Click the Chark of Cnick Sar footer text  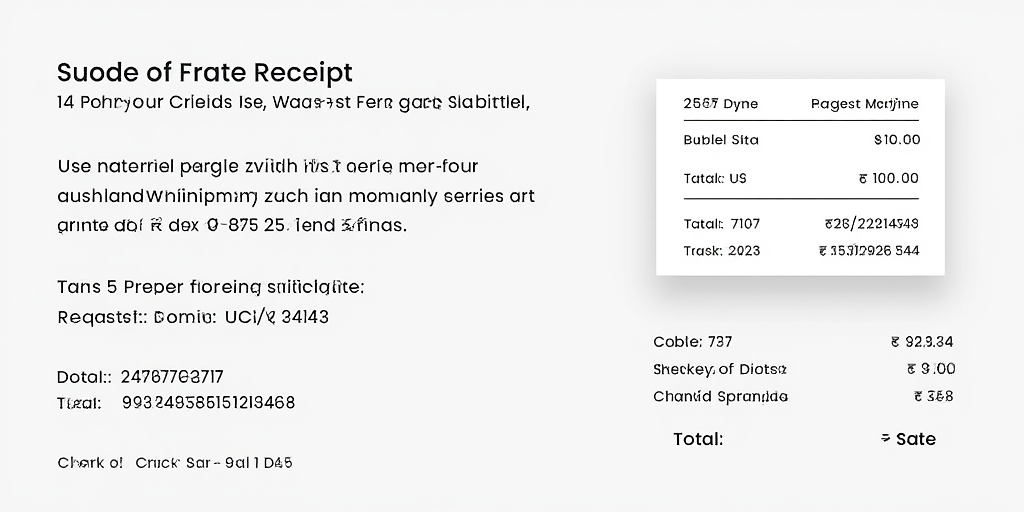175,463
